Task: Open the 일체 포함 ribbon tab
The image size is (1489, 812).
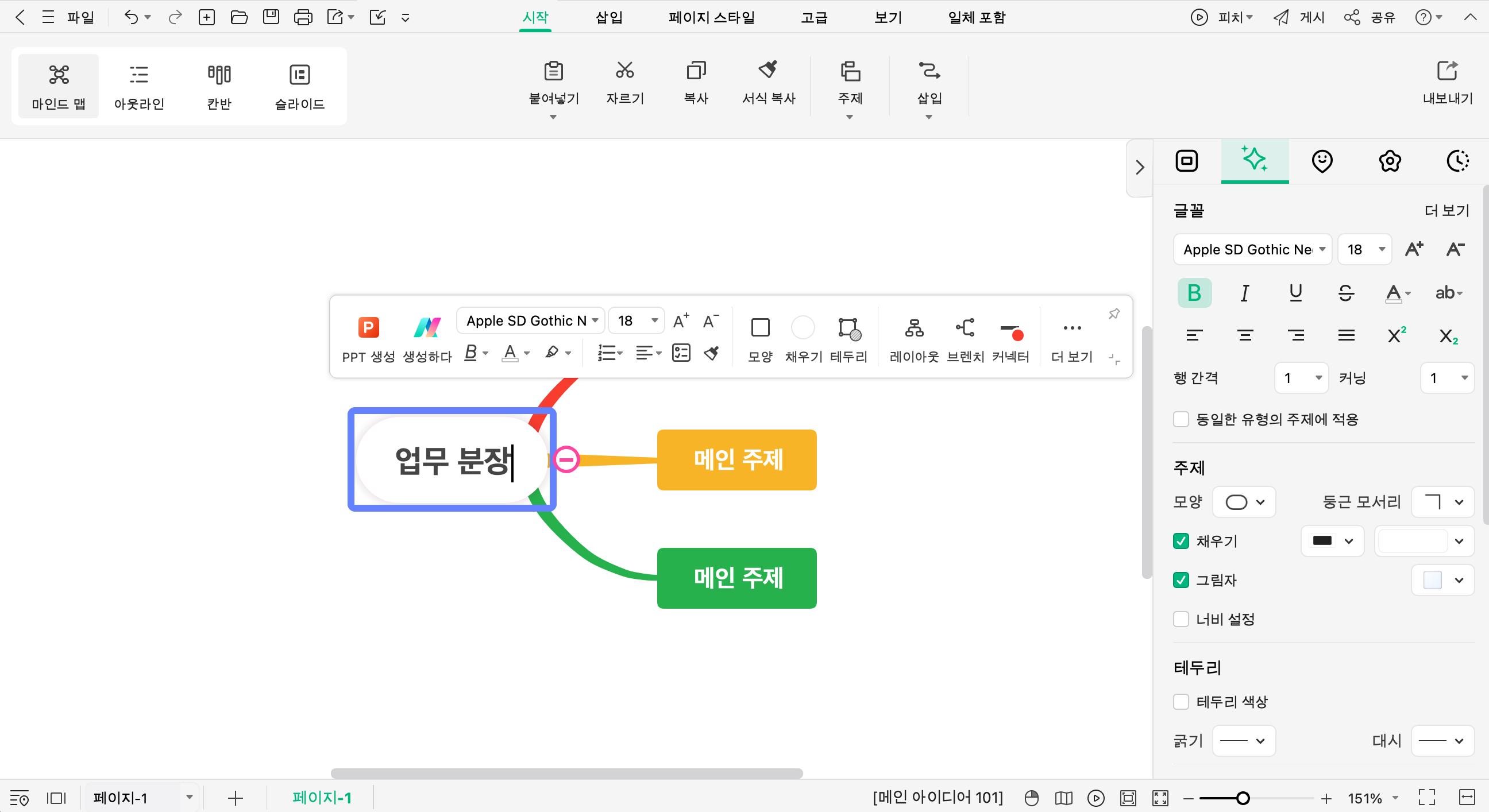Action: [x=976, y=17]
